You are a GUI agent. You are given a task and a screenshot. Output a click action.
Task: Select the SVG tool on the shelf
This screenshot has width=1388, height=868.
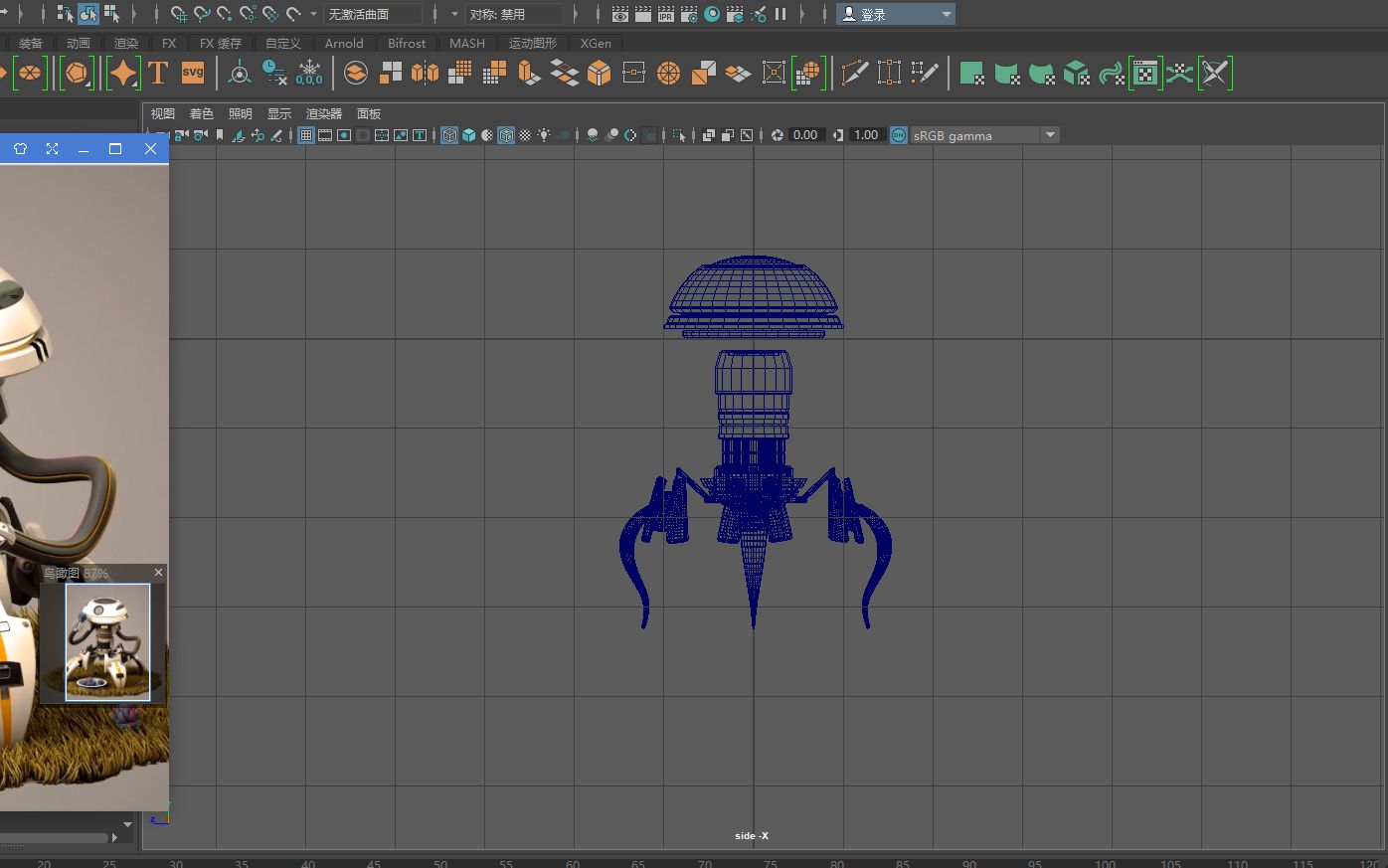[x=192, y=72]
